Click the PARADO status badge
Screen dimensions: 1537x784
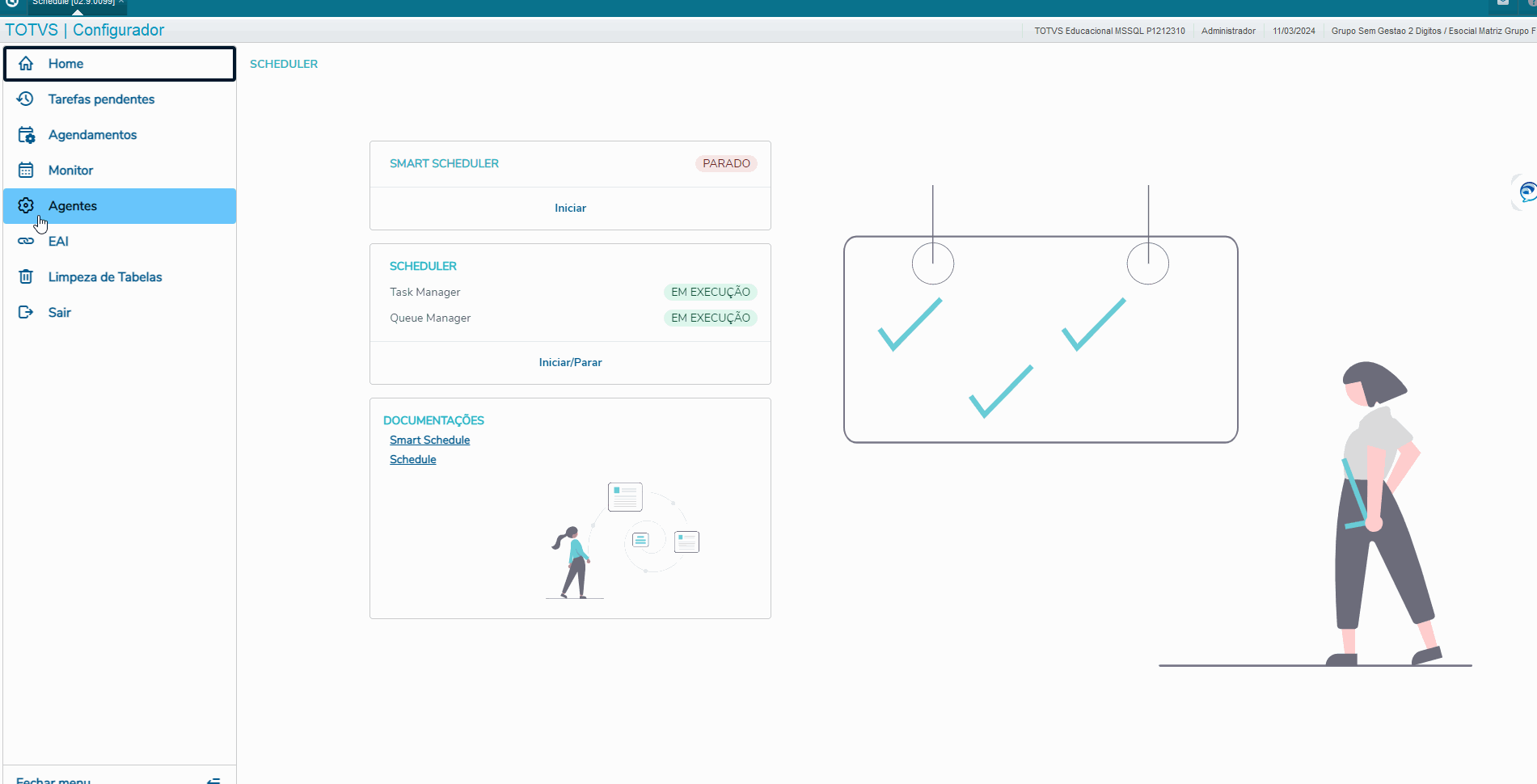[x=726, y=163]
